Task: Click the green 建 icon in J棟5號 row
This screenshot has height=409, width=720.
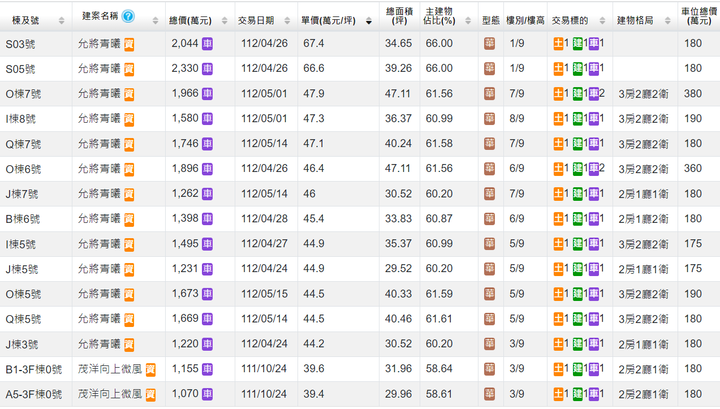Action: 577,269
